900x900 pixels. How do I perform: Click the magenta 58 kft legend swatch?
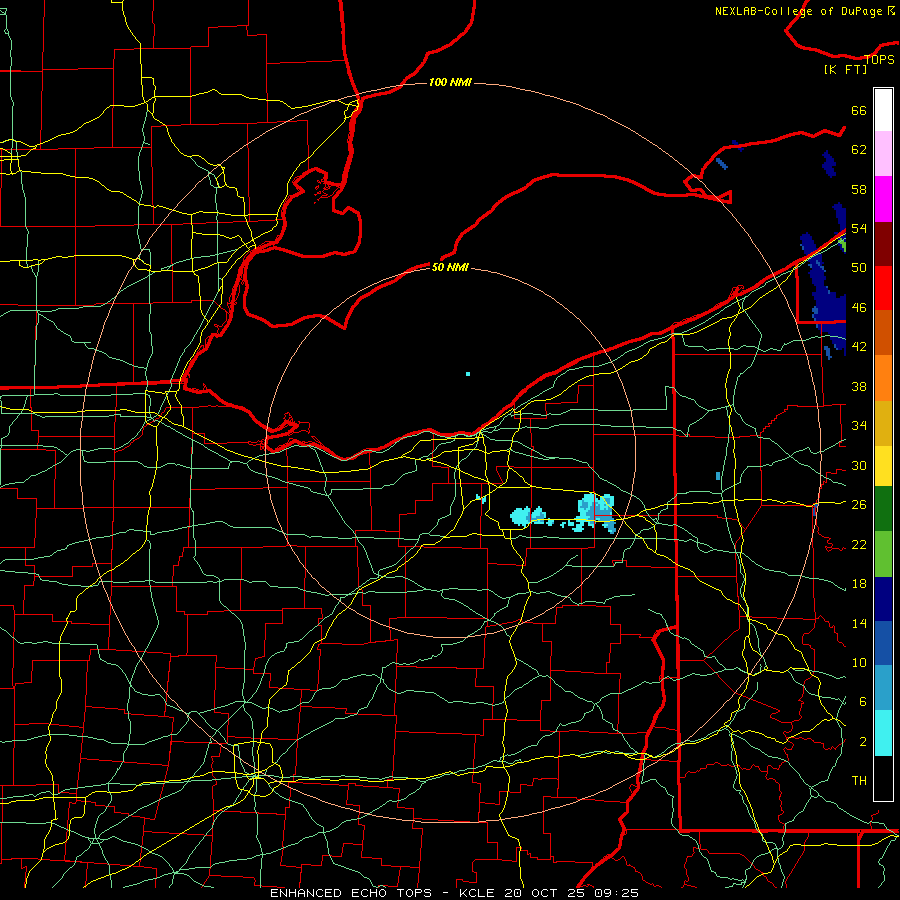(883, 199)
